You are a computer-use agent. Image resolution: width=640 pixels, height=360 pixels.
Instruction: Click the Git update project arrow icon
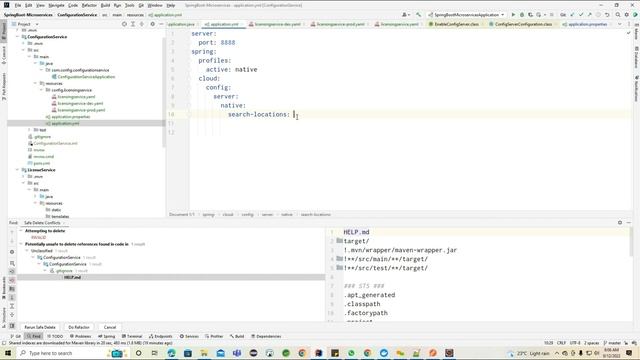pos(572,15)
